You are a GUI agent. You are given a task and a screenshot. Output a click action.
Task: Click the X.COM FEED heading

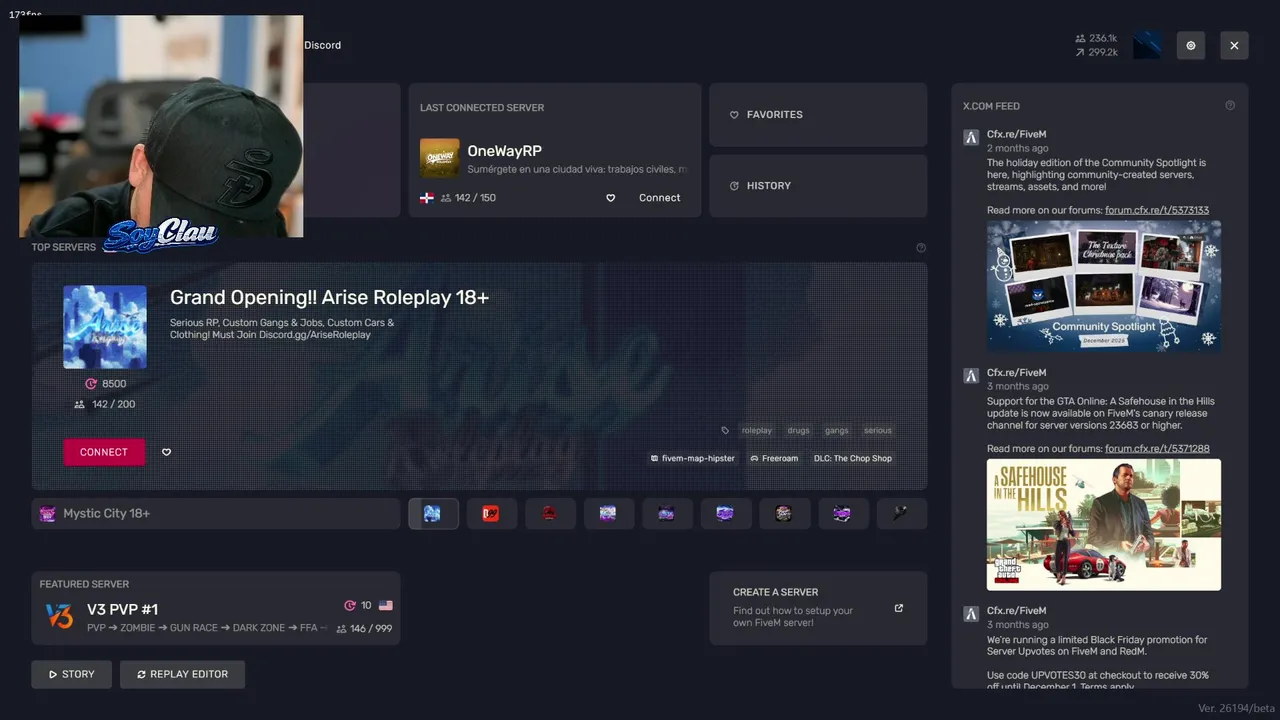pyautogui.click(x=992, y=106)
